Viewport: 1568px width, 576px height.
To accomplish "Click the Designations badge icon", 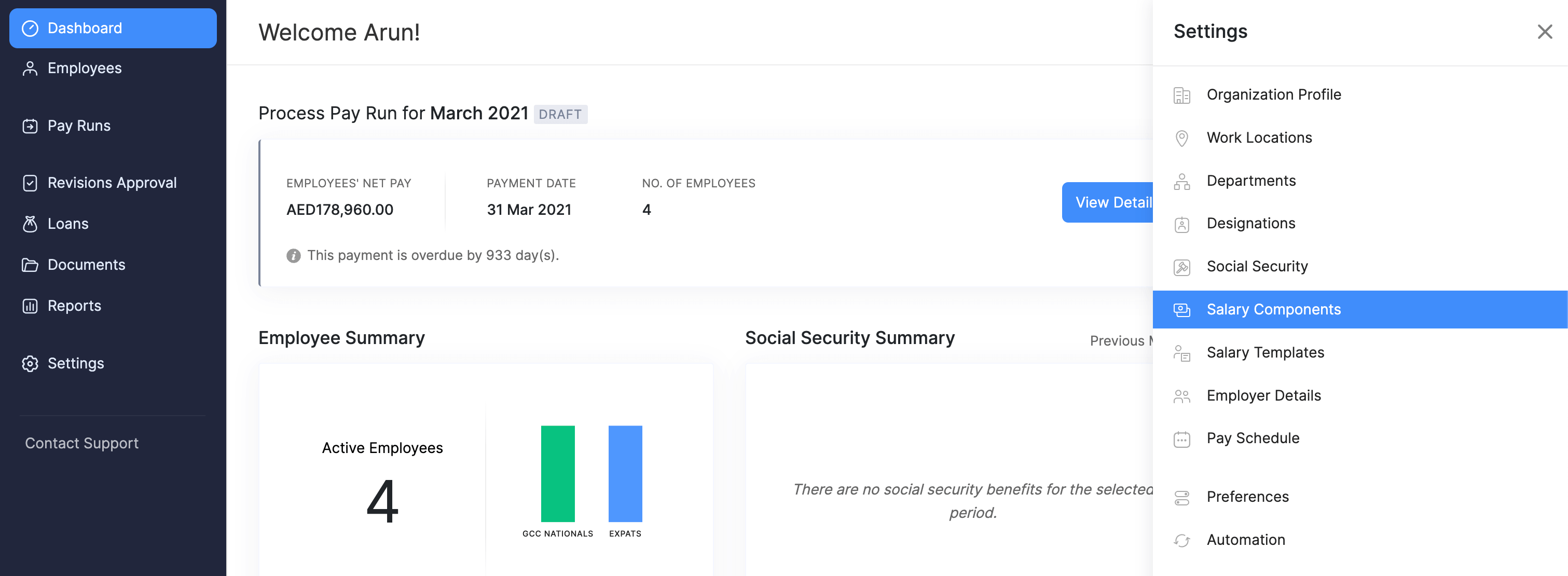I will tap(1181, 224).
